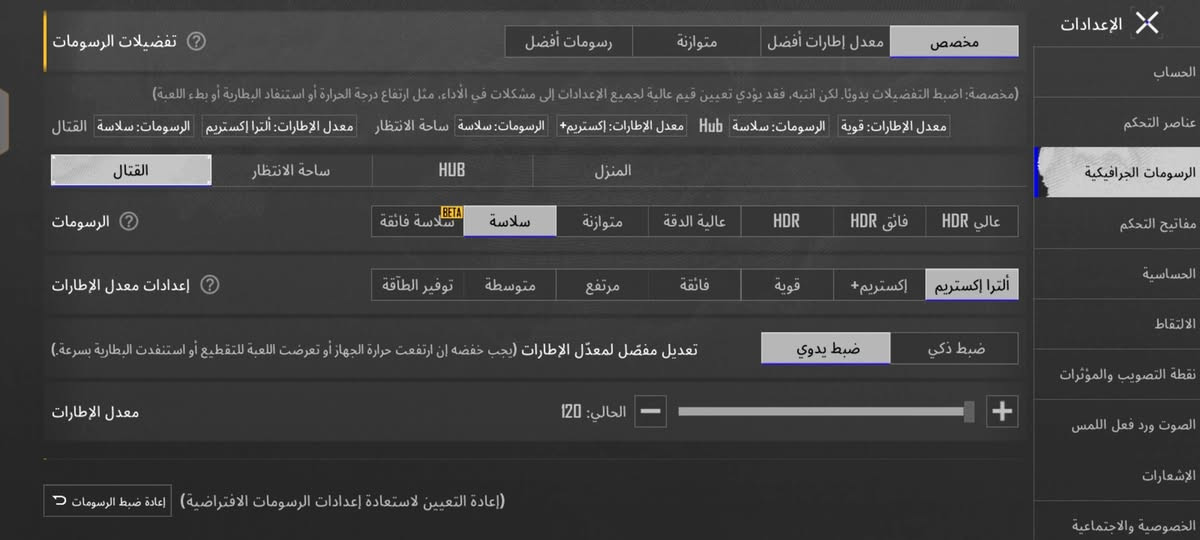
Task: Click the الإعدادات title text
Action: click(1091, 24)
